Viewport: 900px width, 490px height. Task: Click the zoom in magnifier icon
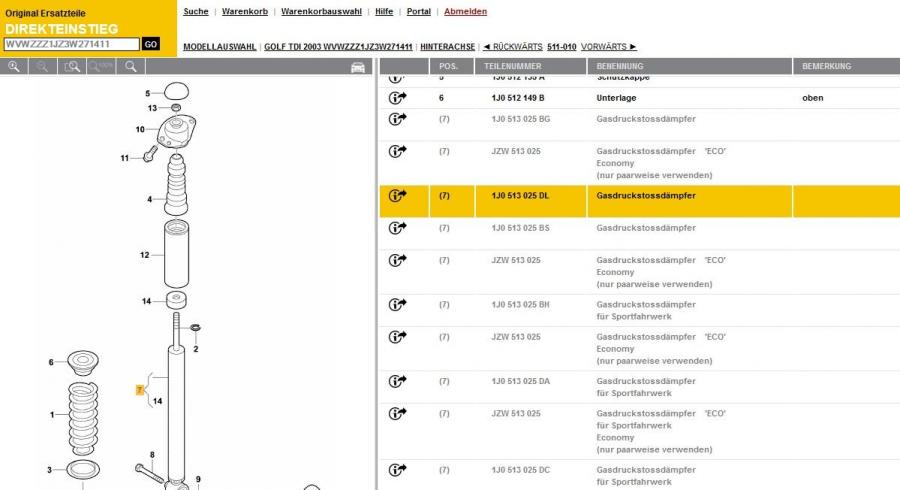pos(14,66)
